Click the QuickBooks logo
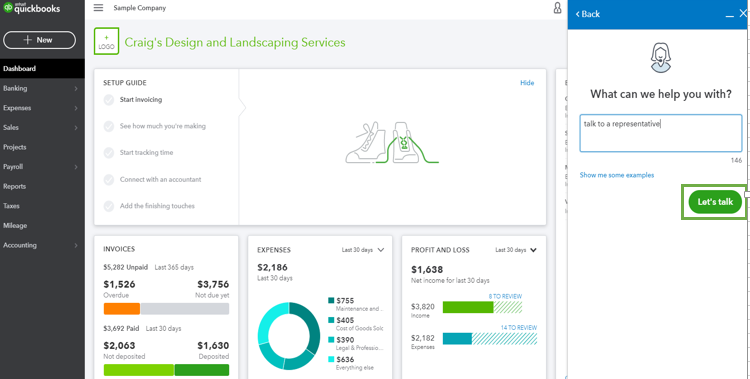 coord(32,8)
